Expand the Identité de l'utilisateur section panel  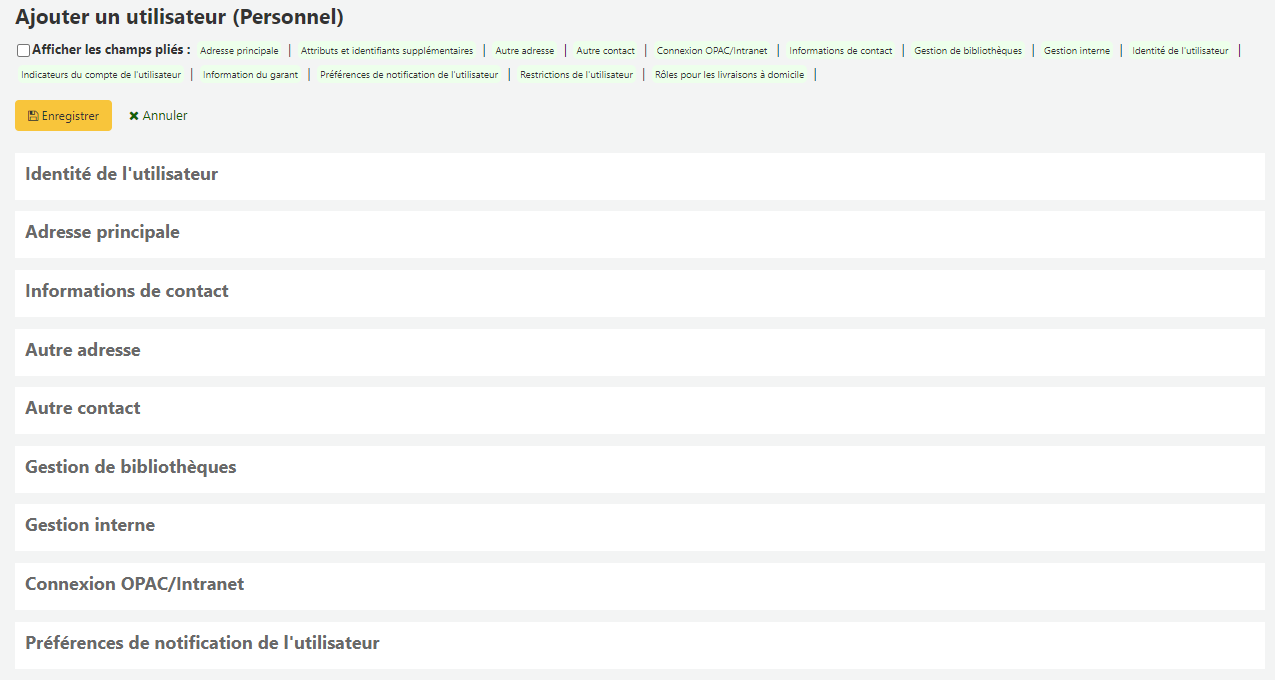[x=122, y=174]
